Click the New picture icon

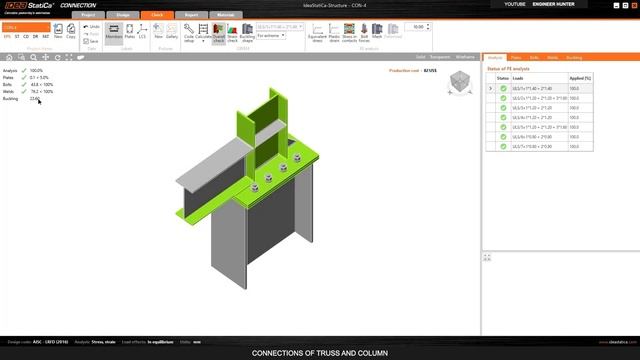[x=158, y=31]
